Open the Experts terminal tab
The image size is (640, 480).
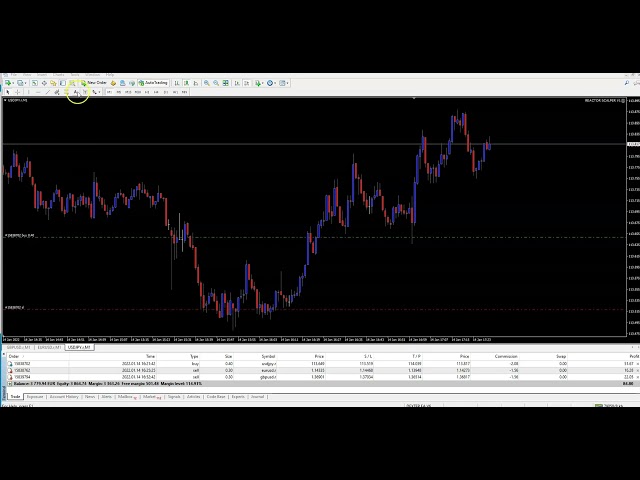point(237,396)
